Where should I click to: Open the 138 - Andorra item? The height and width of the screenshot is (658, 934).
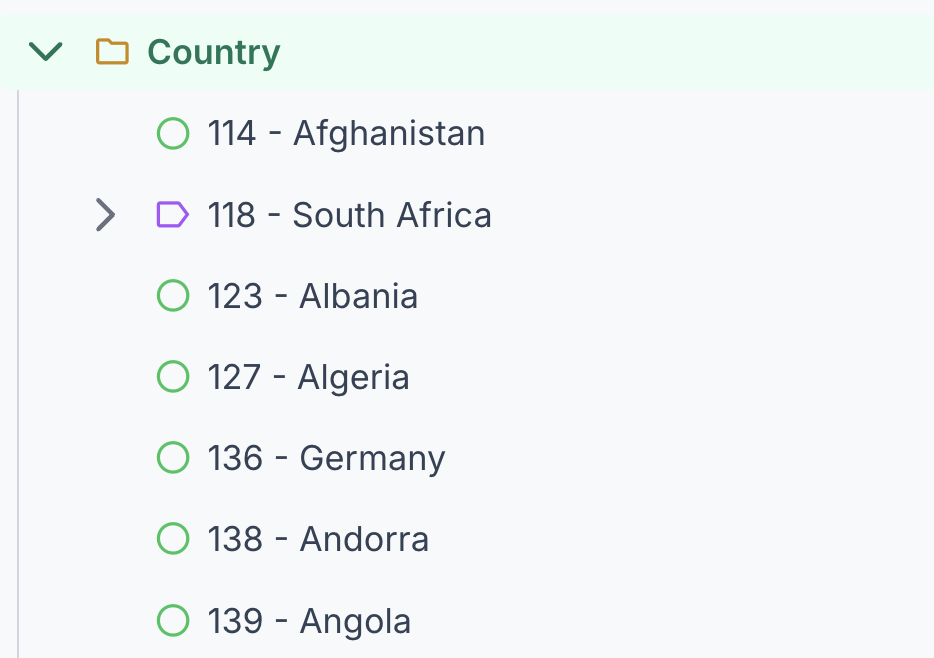coord(318,539)
